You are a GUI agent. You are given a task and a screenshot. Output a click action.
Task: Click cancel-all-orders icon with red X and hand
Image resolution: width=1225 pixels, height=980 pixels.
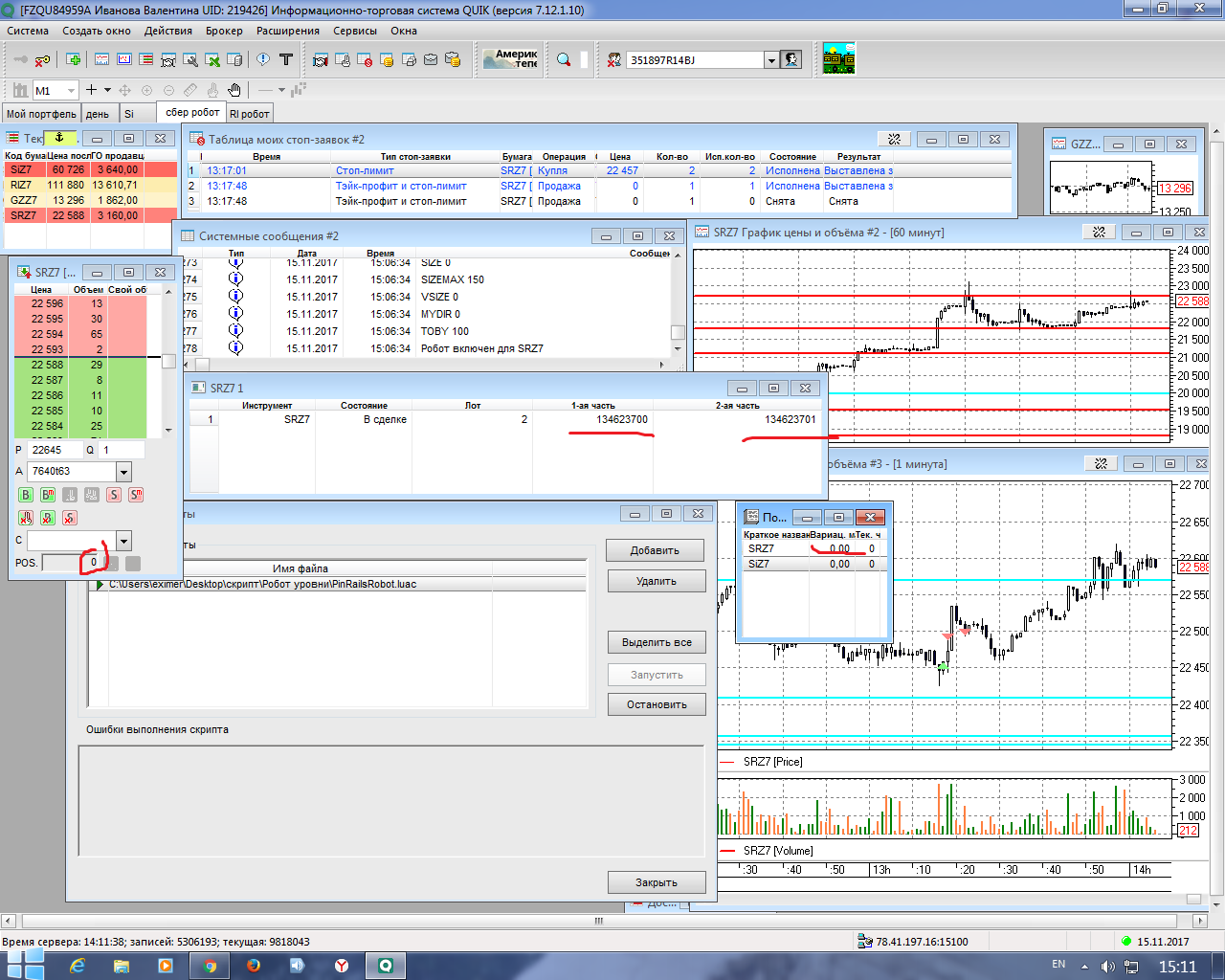(26, 518)
